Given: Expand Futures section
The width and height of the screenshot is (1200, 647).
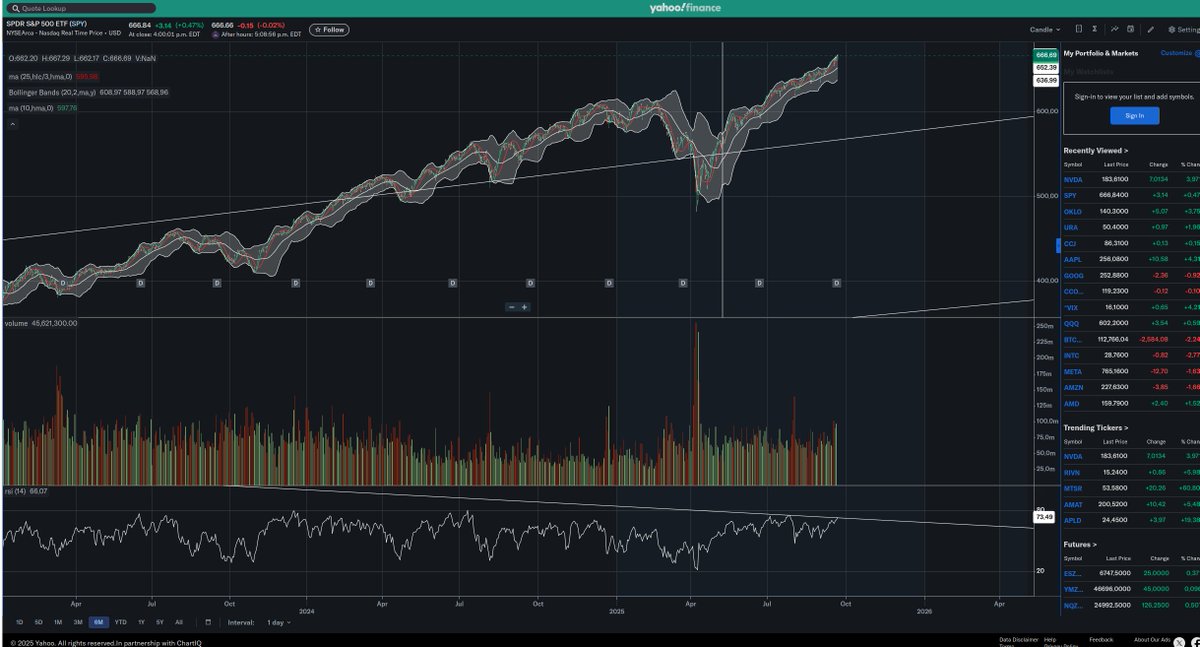Looking at the screenshot, I should click(1079, 545).
